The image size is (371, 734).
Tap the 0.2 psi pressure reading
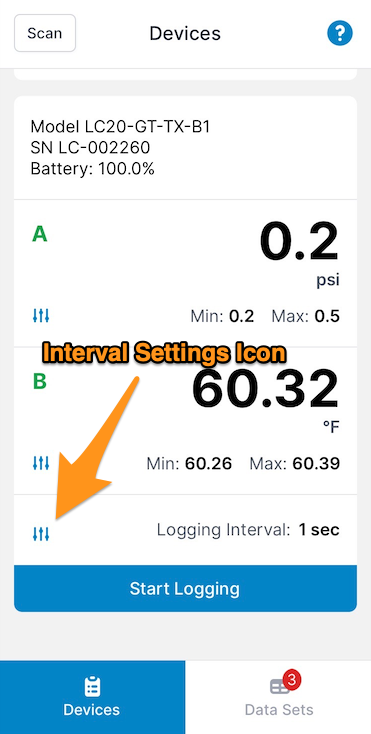pos(299,252)
